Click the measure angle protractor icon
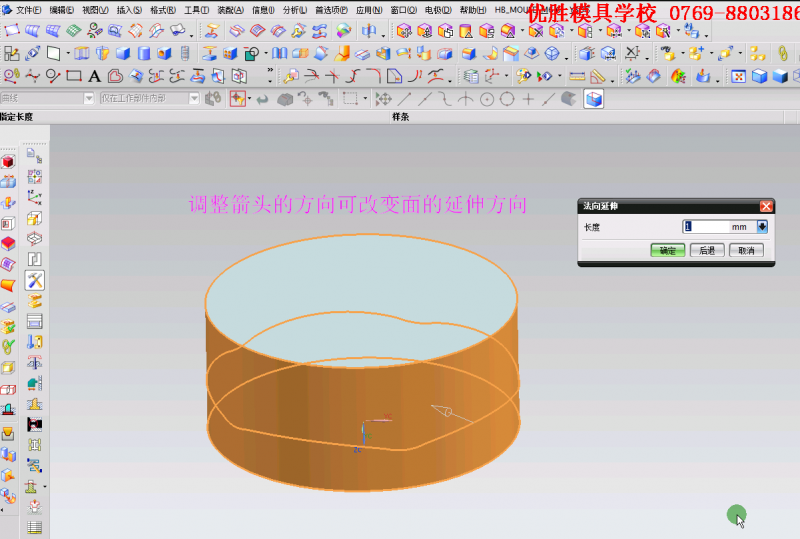The height and width of the screenshot is (539, 800). click(597, 77)
